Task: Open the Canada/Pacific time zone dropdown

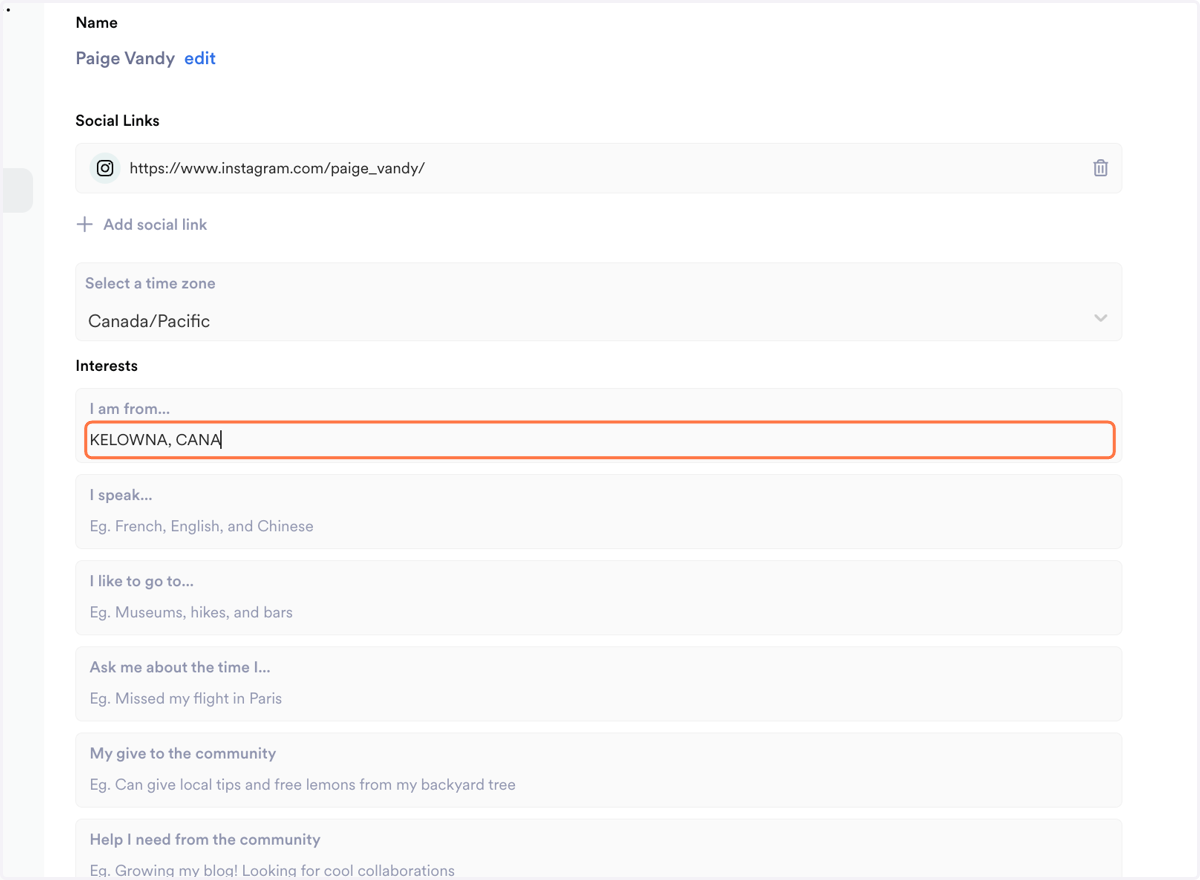Action: point(598,302)
